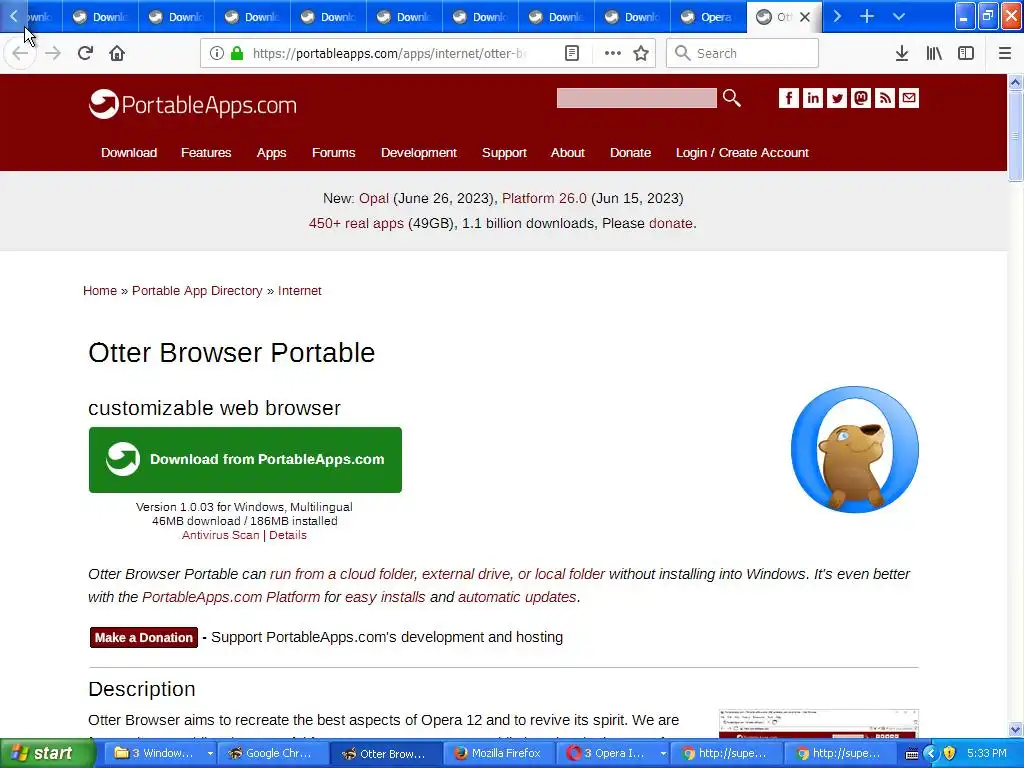Open the Details link under download

(x=287, y=535)
